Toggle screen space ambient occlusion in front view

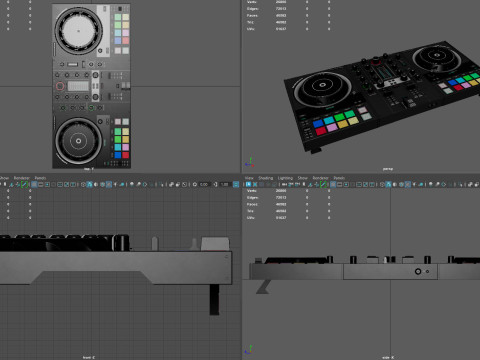(x=132, y=184)
